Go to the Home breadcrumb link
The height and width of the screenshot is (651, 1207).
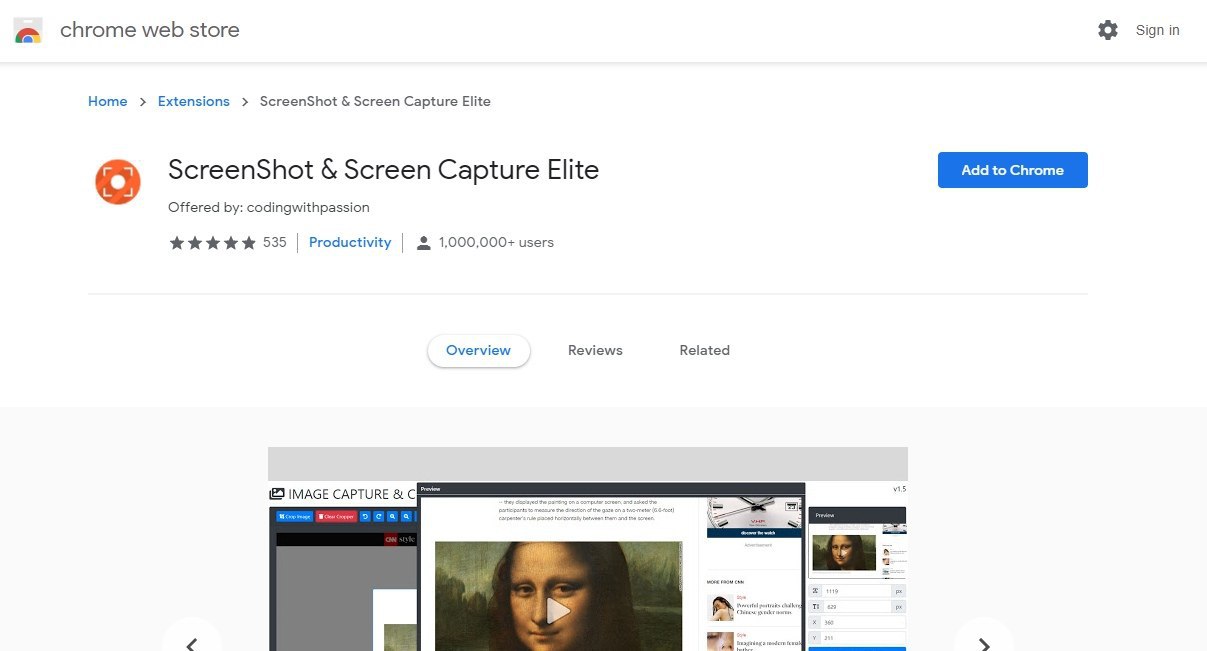click(x=107, y=101)
